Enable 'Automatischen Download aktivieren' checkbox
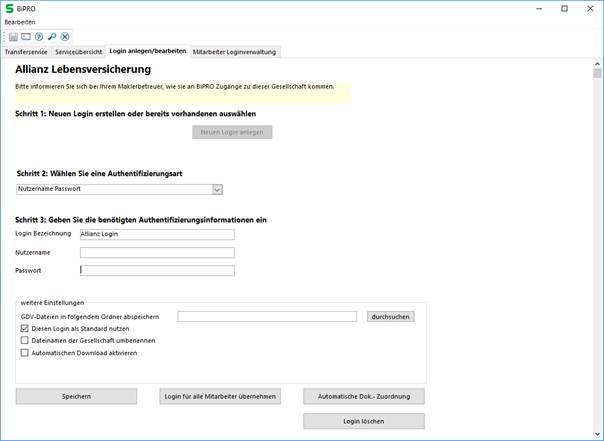This screenshot has width=604, height=441. 25,352
